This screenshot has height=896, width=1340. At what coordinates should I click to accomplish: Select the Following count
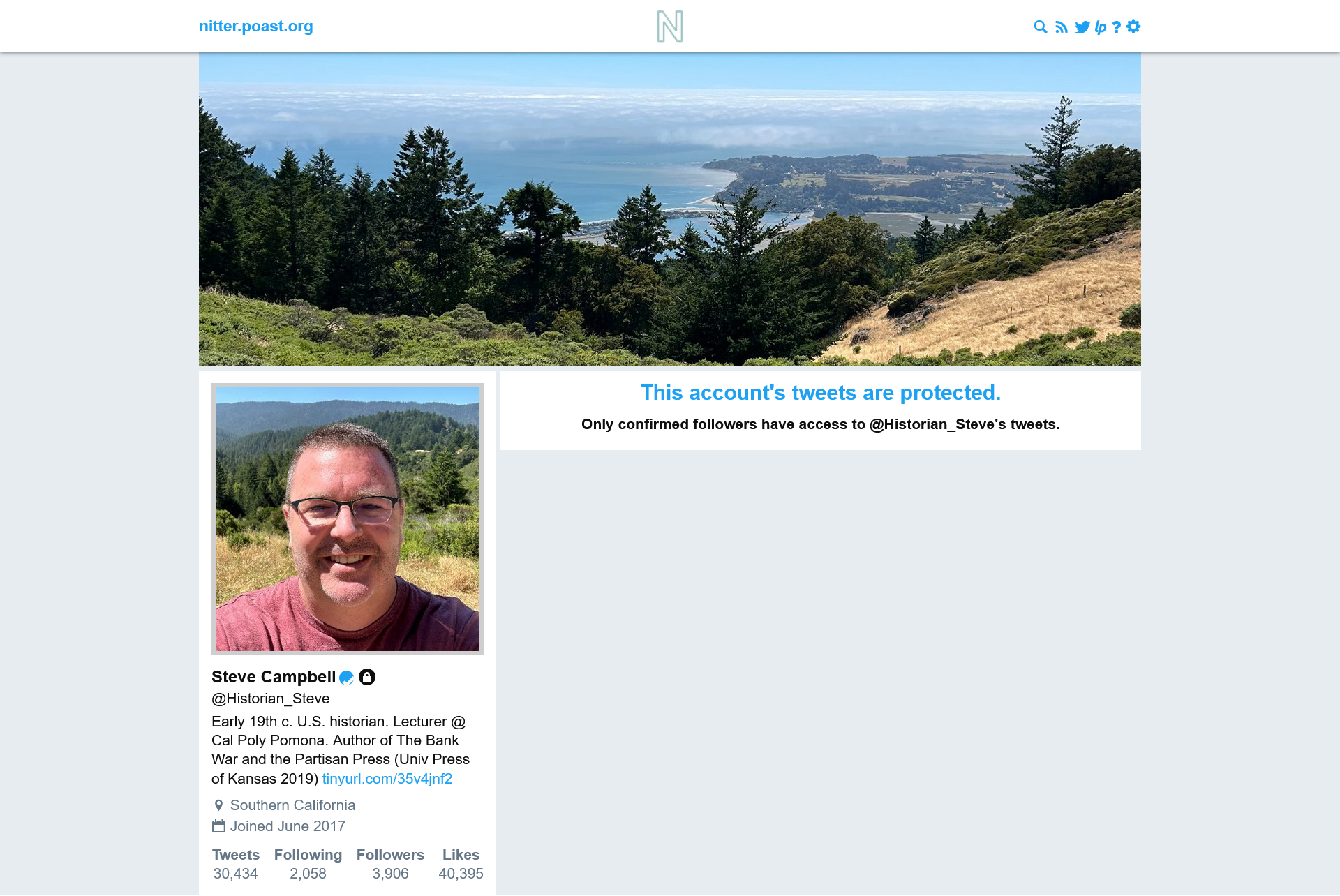coord(308,874)
